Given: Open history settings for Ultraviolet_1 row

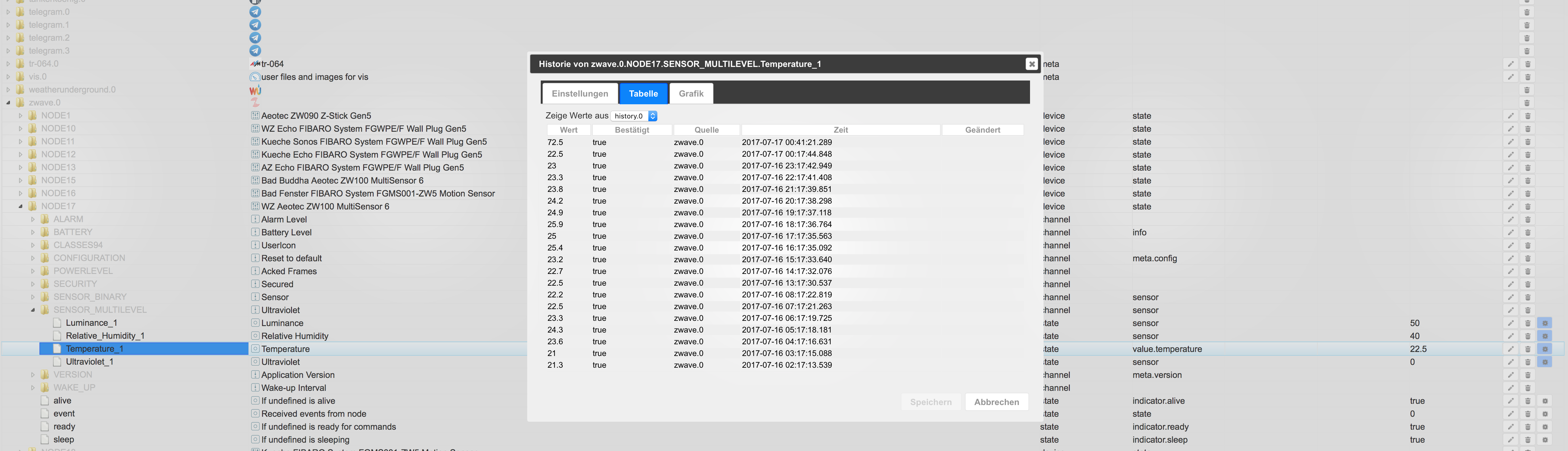Looking at the screenshot, I should coord(1545,362).
